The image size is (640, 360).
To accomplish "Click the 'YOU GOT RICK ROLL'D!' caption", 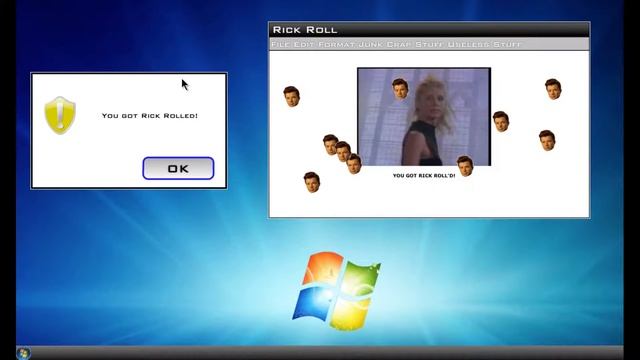I will (x=424, y=176).
